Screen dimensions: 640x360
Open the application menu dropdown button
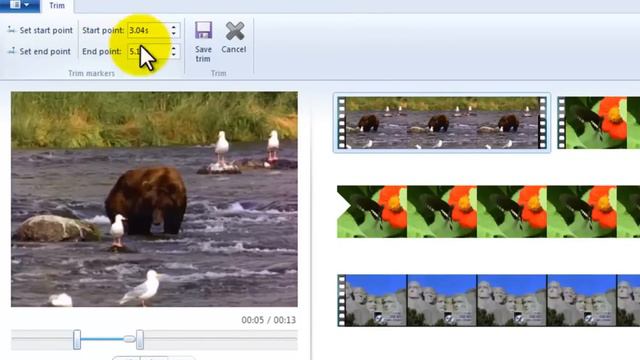[19, 5]
